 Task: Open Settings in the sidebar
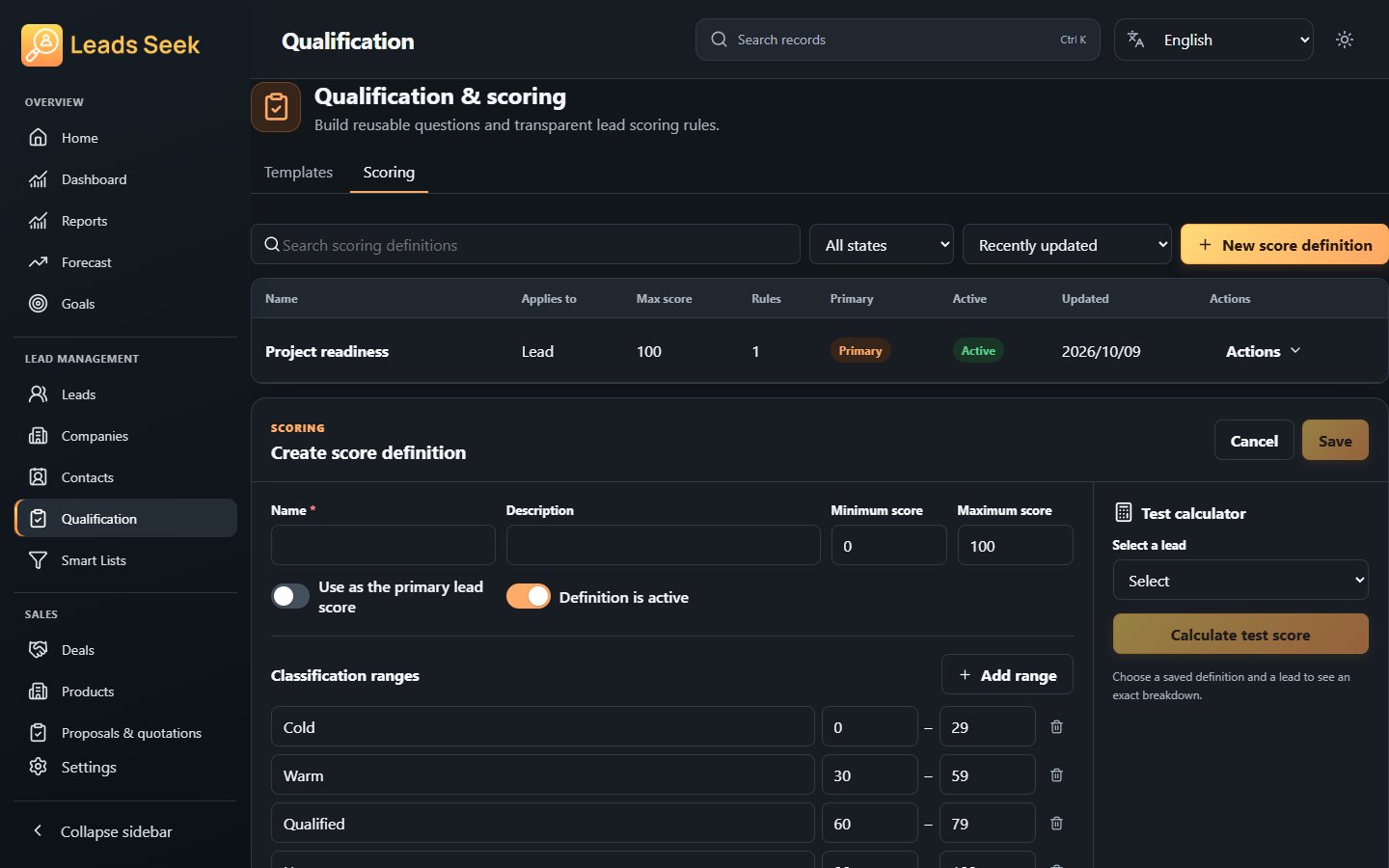point(125,767)
